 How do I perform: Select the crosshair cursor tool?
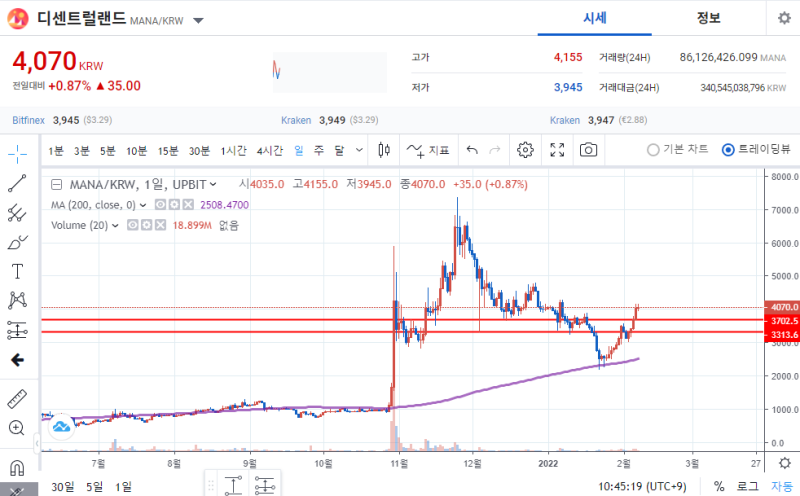coord(17,154)
